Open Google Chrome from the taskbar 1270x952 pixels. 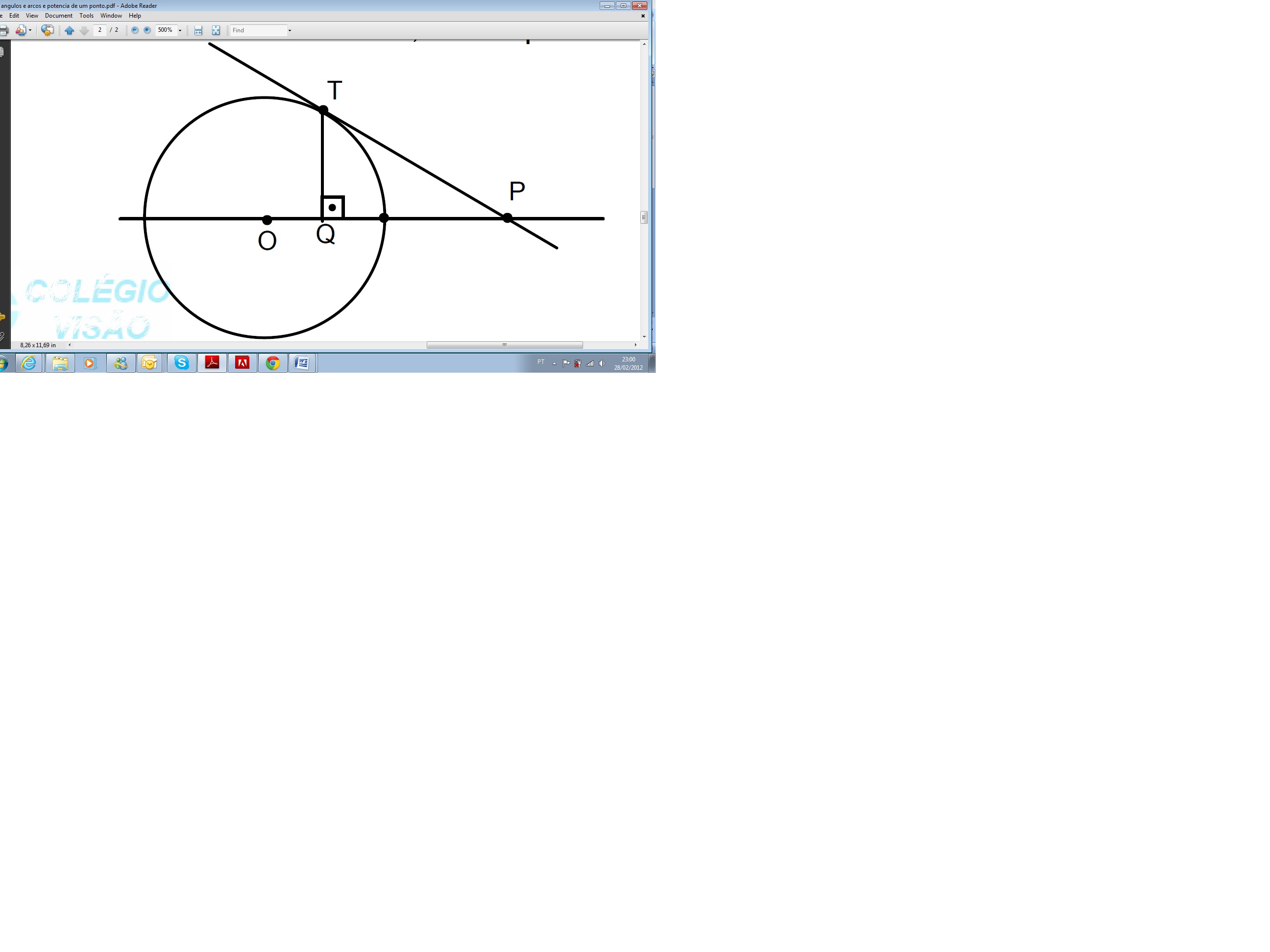click(x=273, y=363)
